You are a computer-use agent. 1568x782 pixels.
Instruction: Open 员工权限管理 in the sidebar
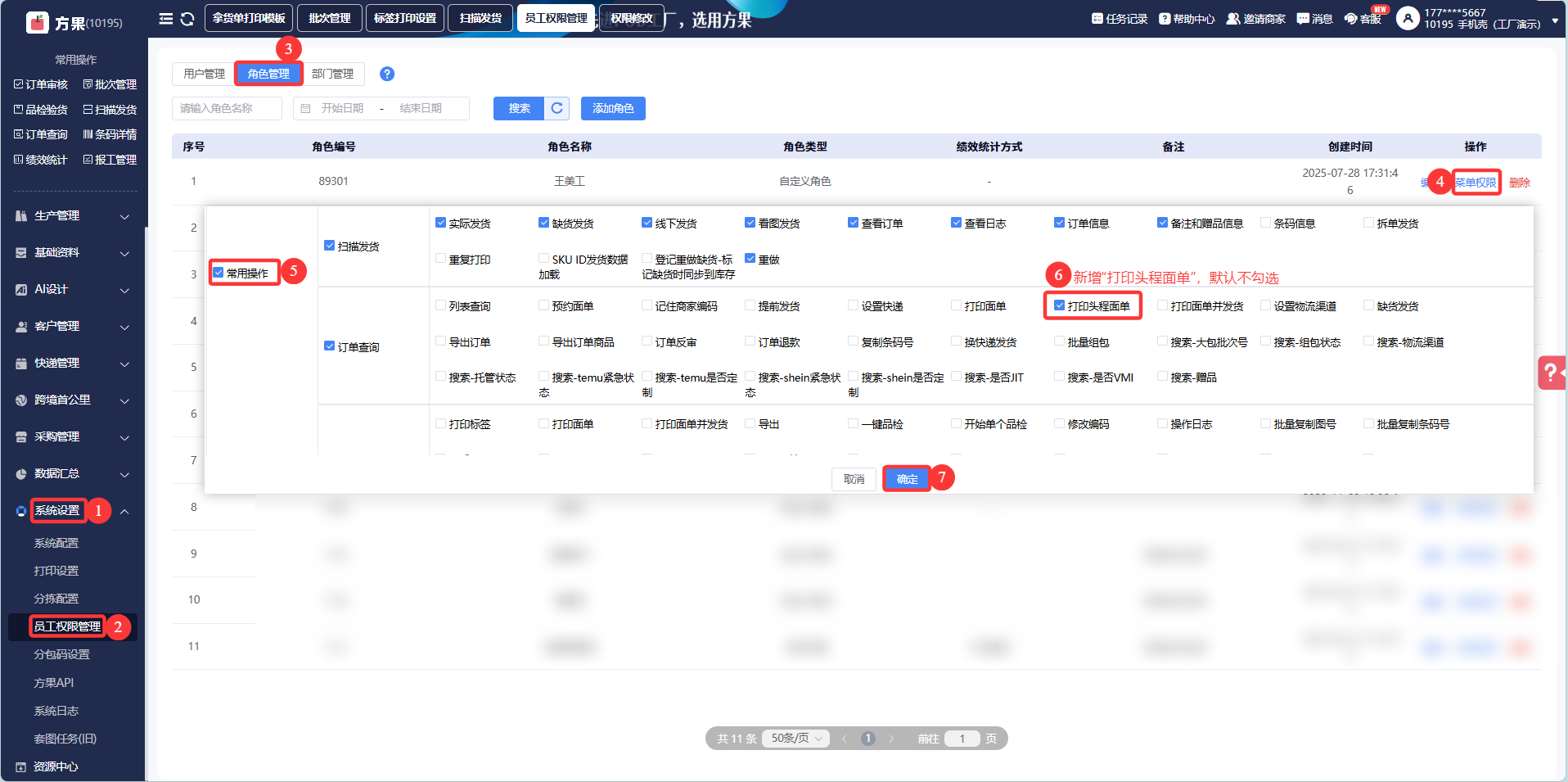pos(67,626)
